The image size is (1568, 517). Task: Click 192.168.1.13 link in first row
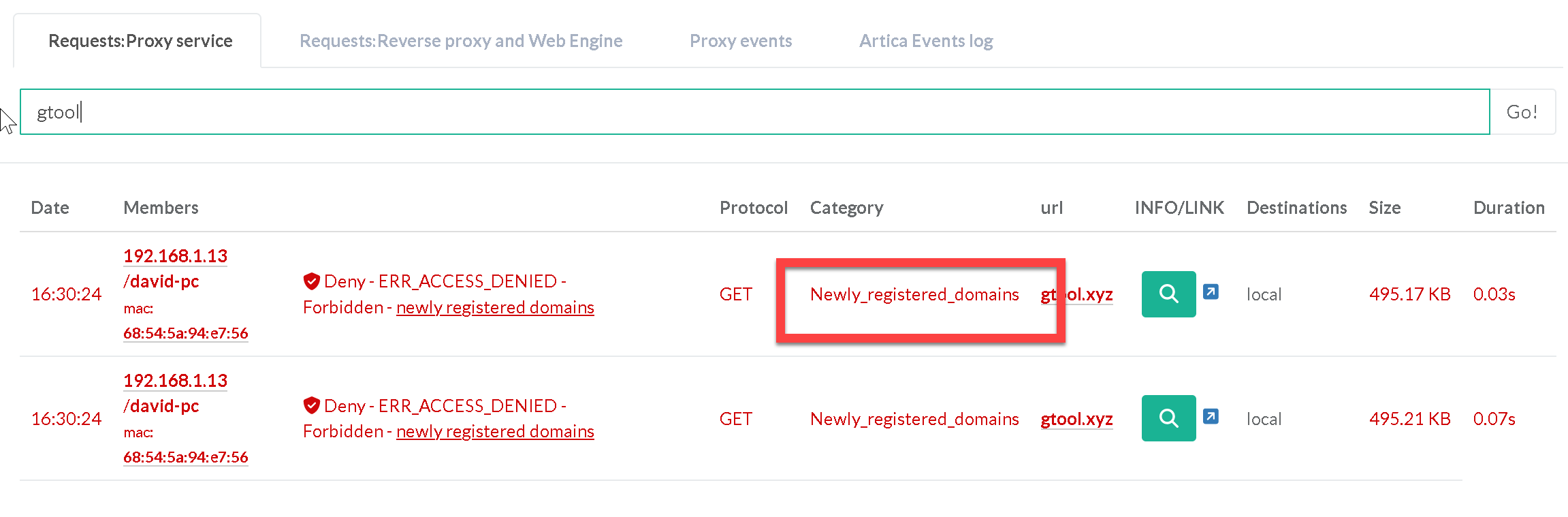tap(175, 256)
